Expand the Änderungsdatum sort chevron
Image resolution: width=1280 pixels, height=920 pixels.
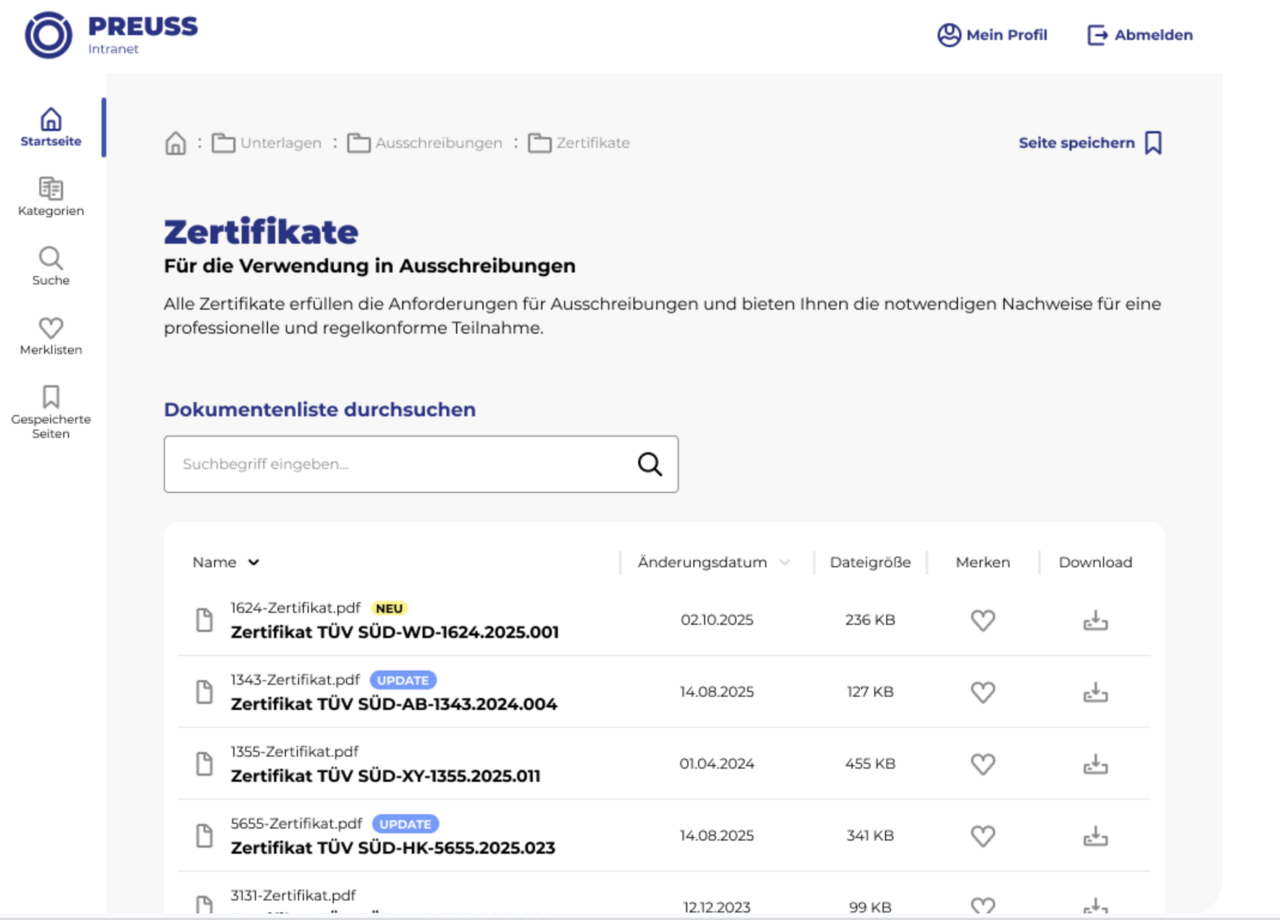(785, 563)
